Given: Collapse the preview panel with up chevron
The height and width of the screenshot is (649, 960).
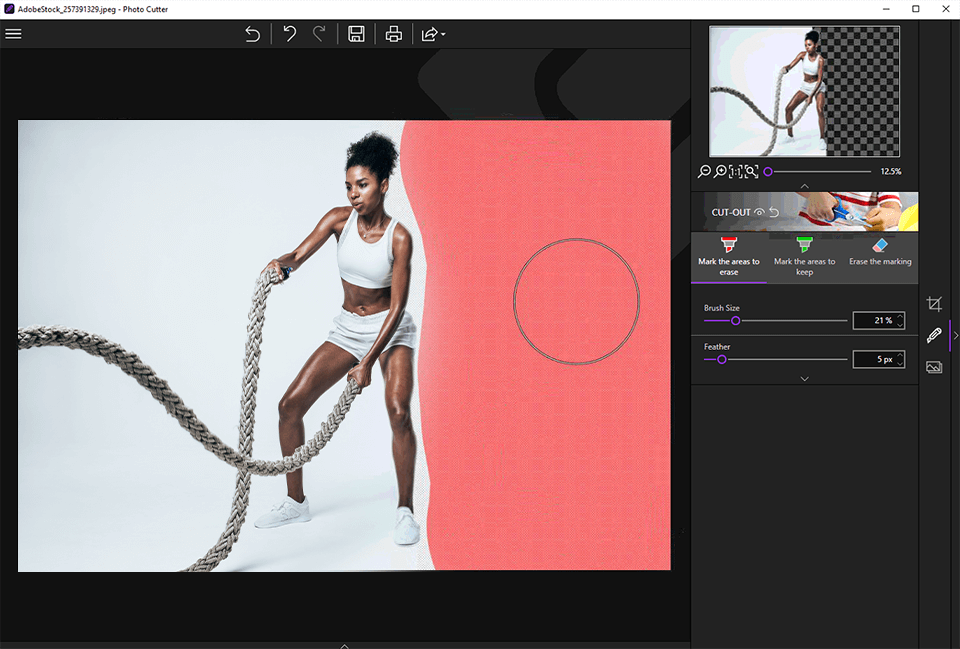Looking at the screenshot, I should [x=804, y=186].
